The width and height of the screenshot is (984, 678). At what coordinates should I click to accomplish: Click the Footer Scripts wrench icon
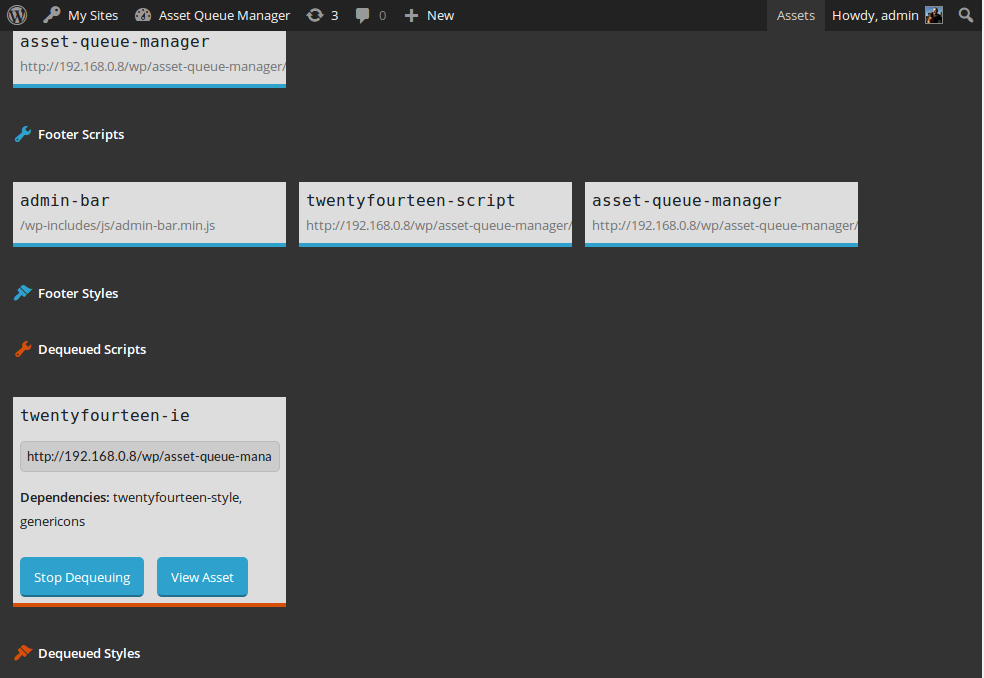click(23, 134)
